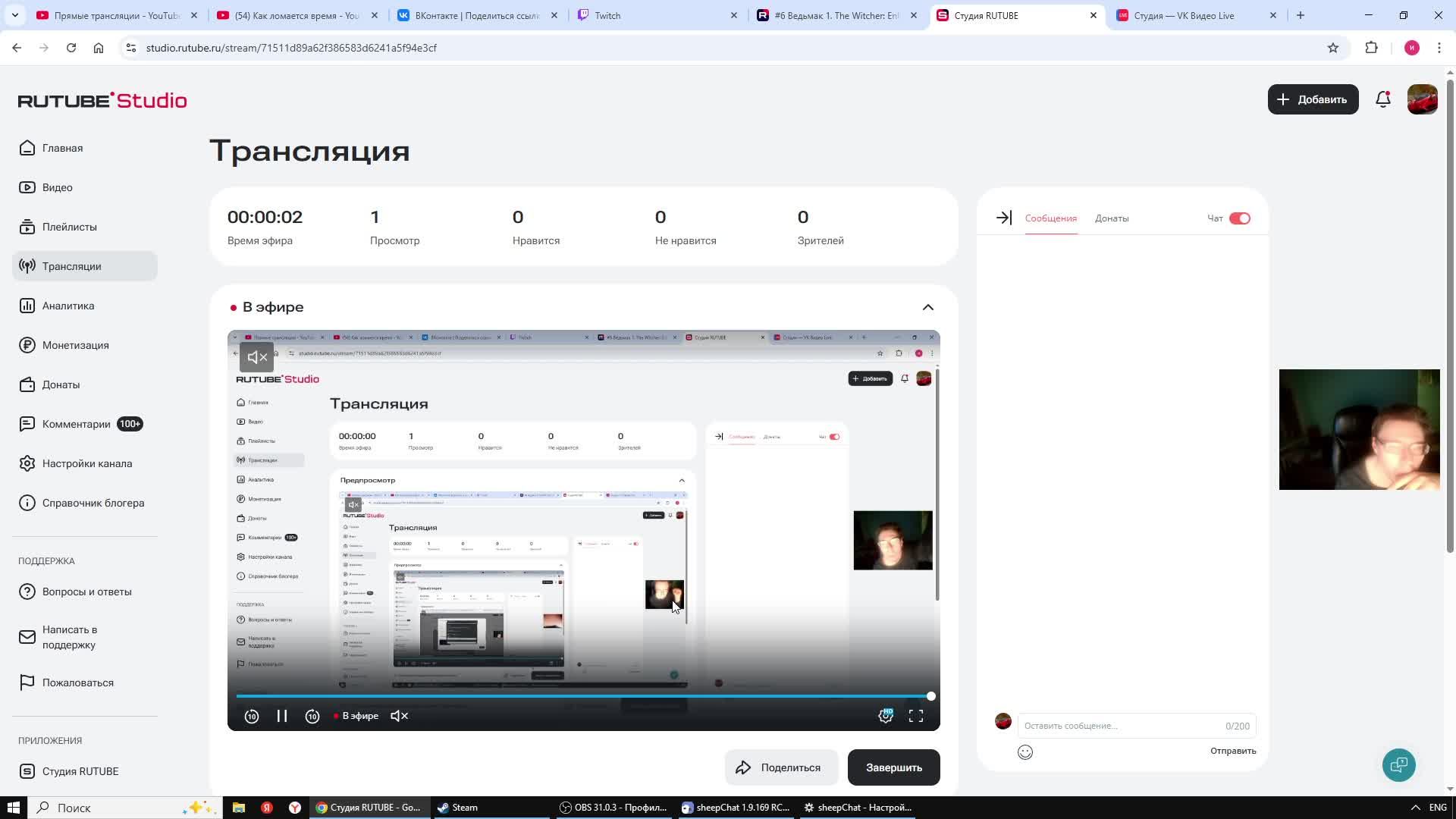This screenshot has height=819, width=1456.
Task: Click the notifications bell icon
Action: pyautogui.click(x=1382, y=99)
